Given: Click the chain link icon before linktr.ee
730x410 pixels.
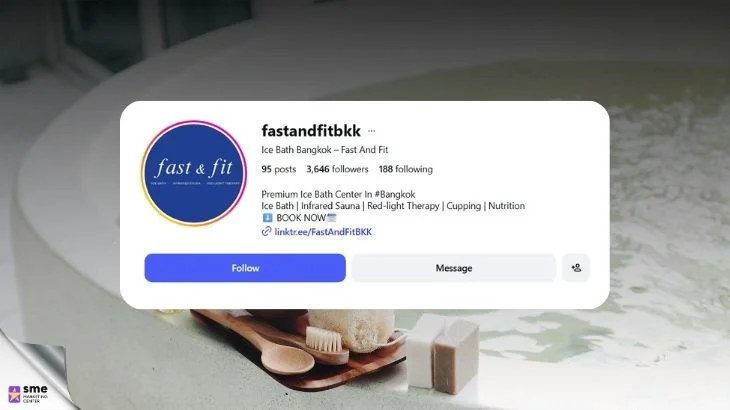Looking at the screenshot, I should (x=266, y=231).
